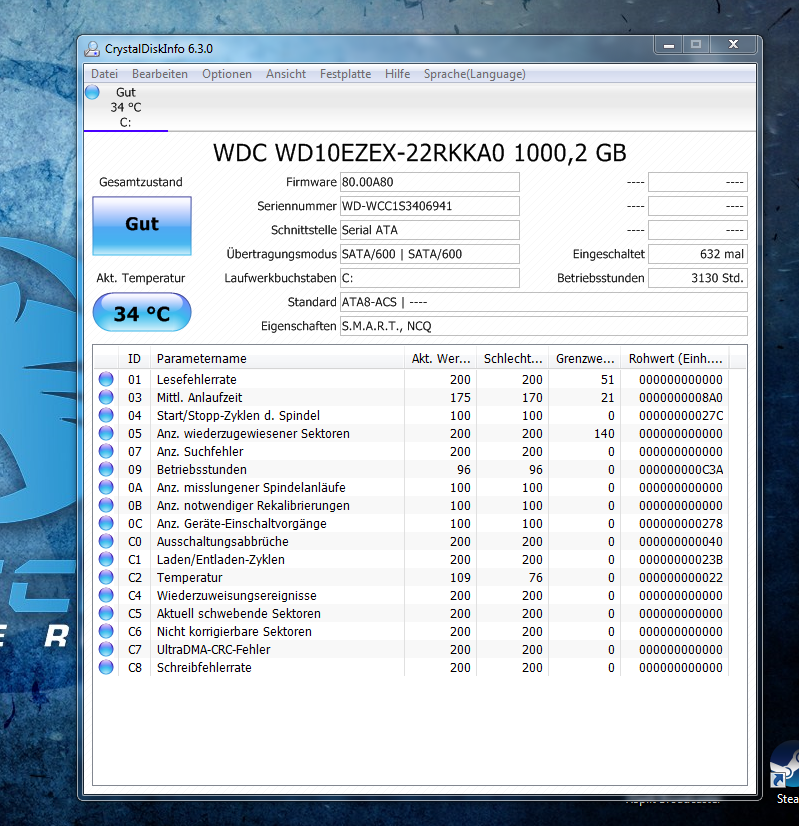Click status icon for Betriebsstunden row 09
Screen dimensions: 799x826
[x=106, y=469]
